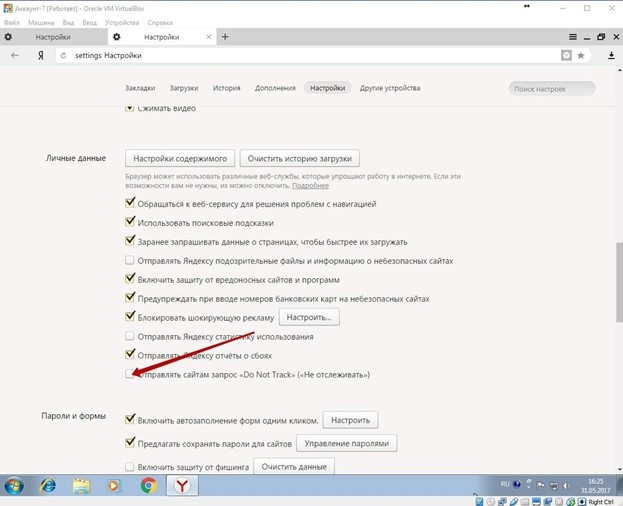This screenshot has width=623, height=506.
Task: Open VirtualBox Машина menu
Action: 41,23
